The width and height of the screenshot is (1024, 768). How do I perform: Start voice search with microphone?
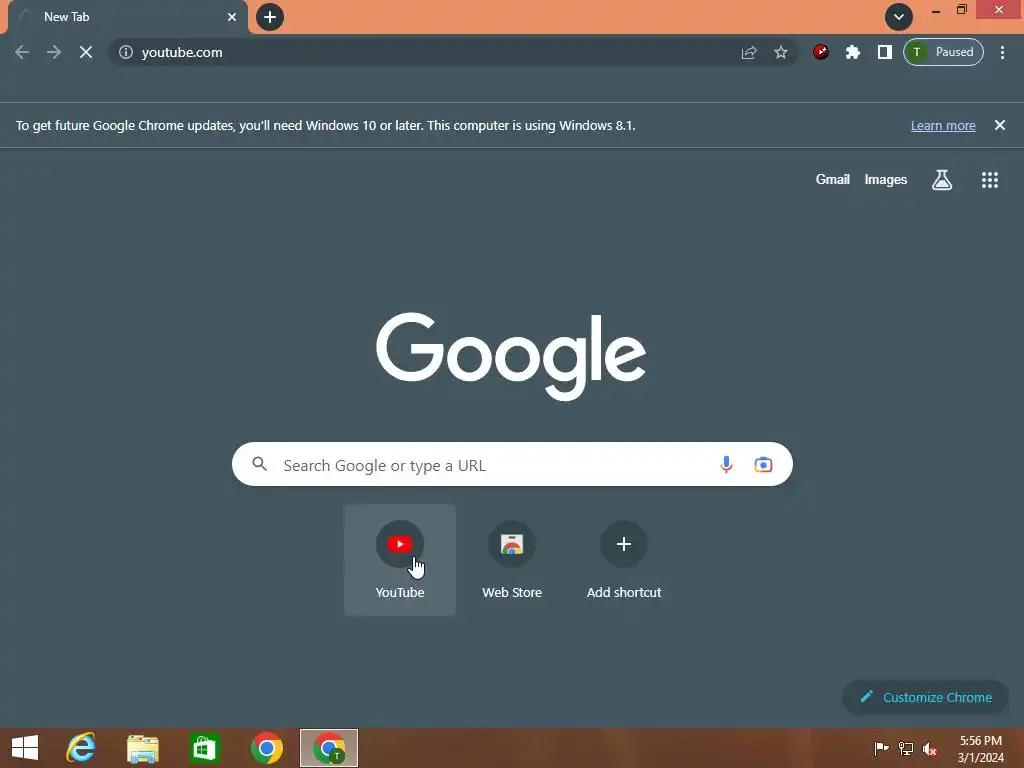tap(726, 464)
